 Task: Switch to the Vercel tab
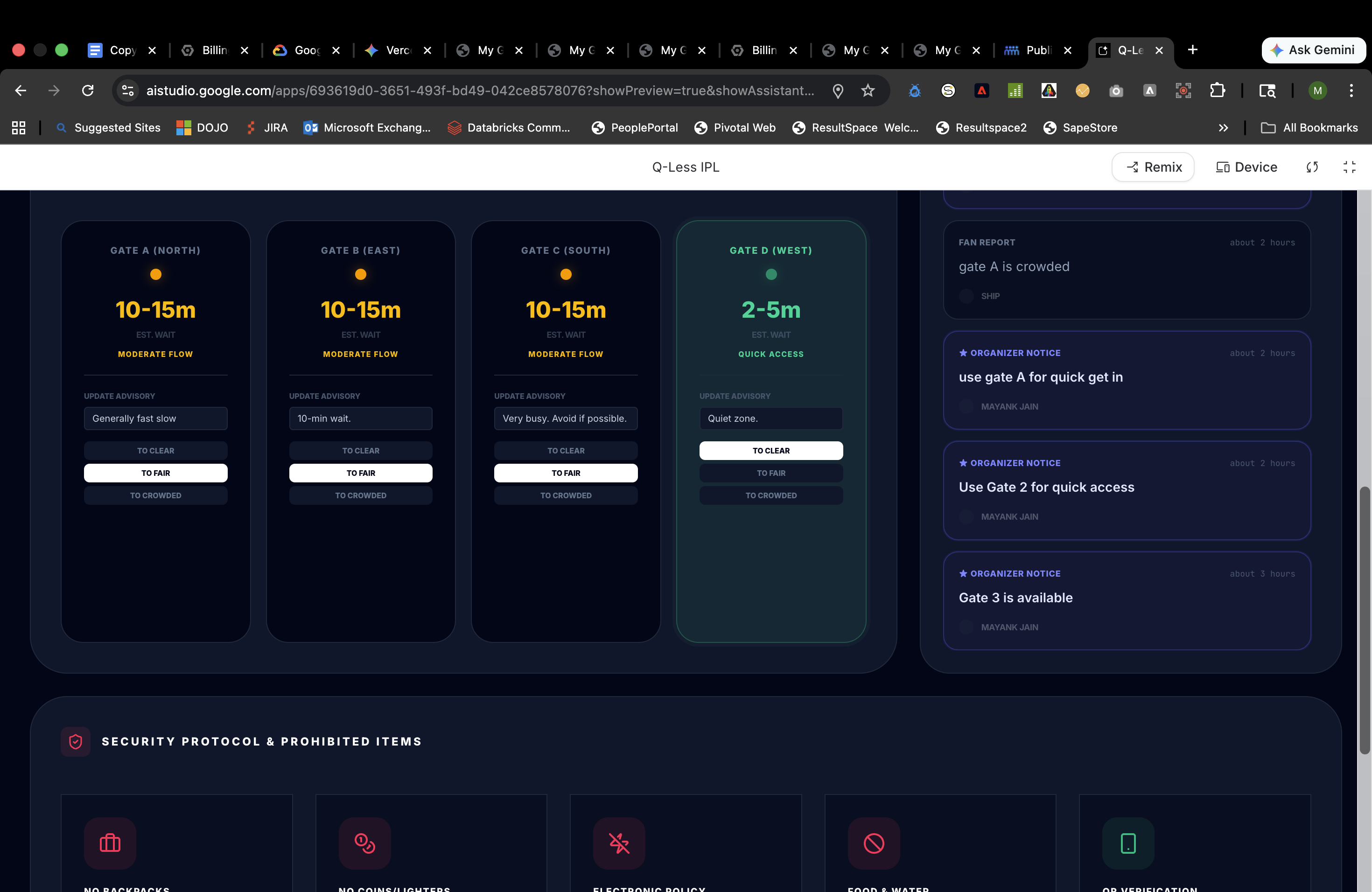[x=398, y=50]
